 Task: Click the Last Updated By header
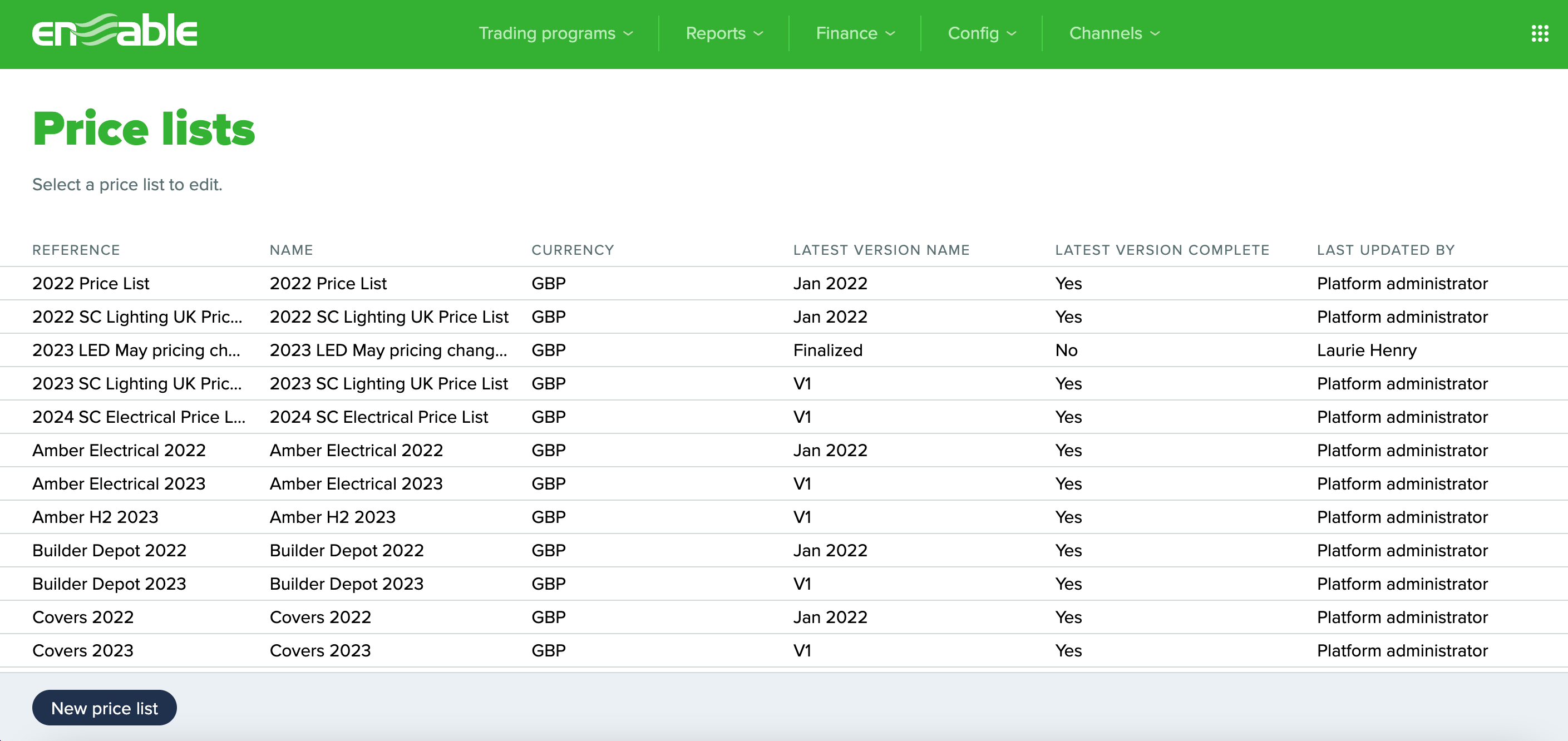coord(1385,250)
